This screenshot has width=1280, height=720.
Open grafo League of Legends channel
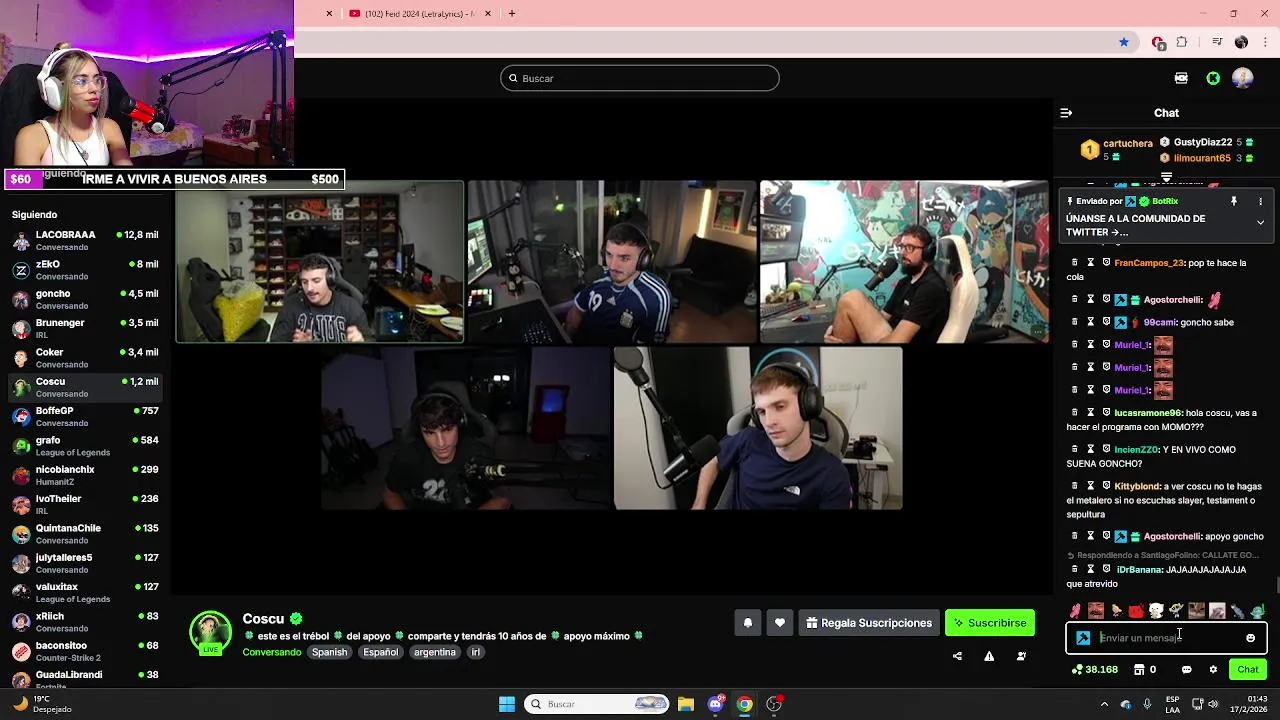85,446
